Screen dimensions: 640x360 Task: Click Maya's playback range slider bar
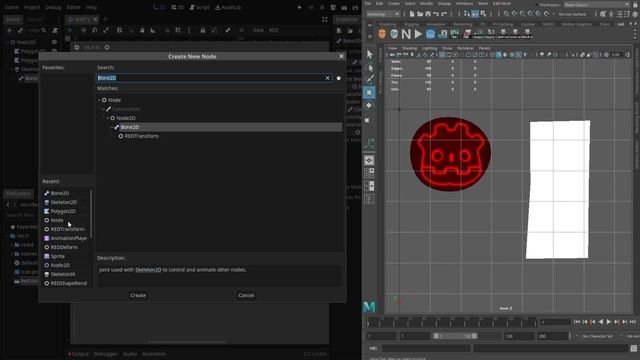tap(455, 336)
